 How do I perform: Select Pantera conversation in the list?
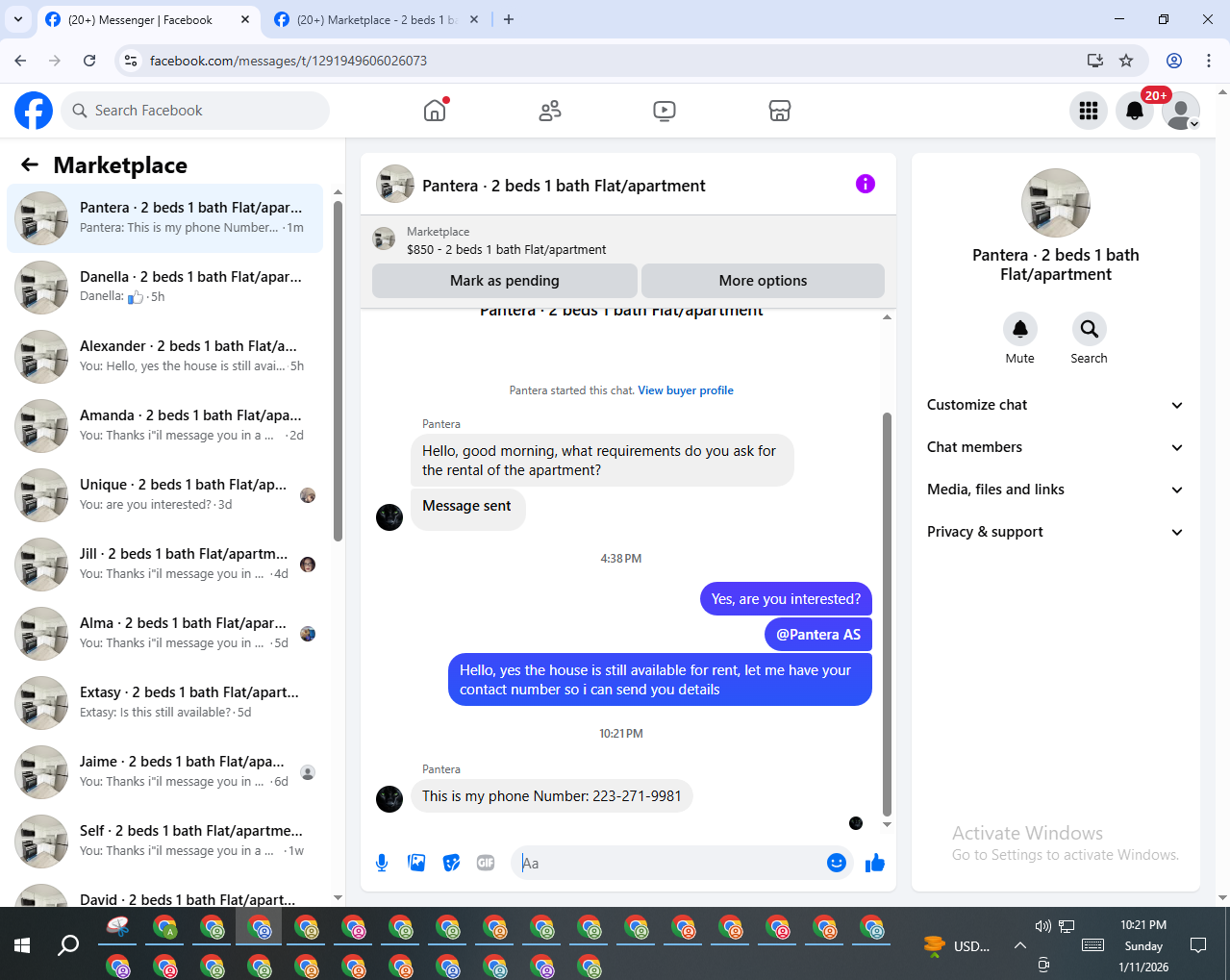pyautogui.click(x=164, y=218)
